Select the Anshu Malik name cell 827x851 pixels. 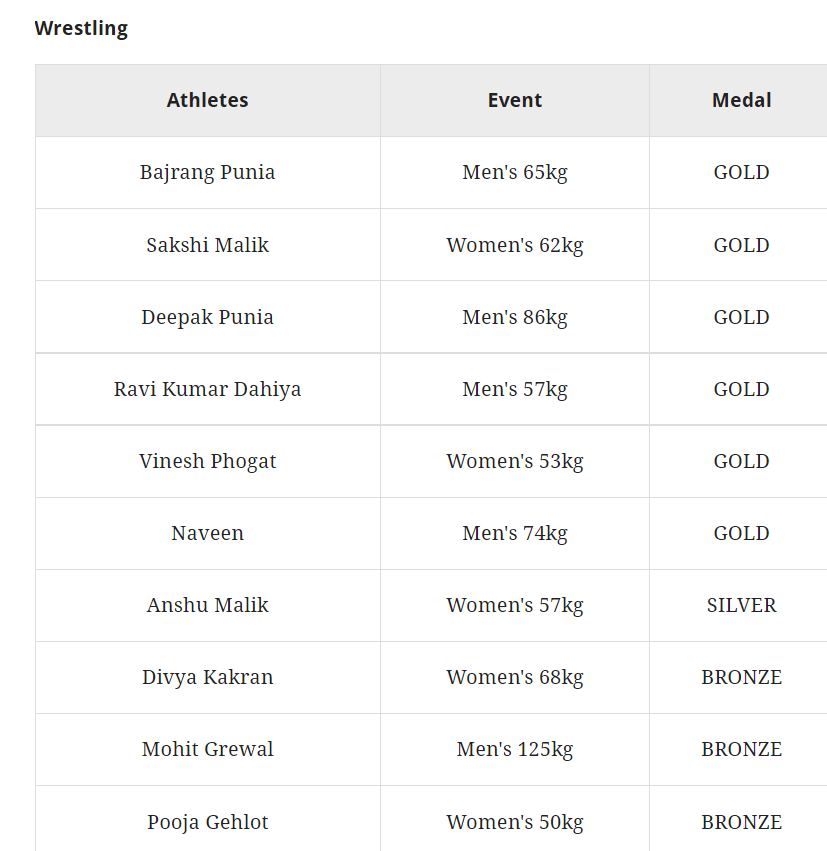coord(207,605)
